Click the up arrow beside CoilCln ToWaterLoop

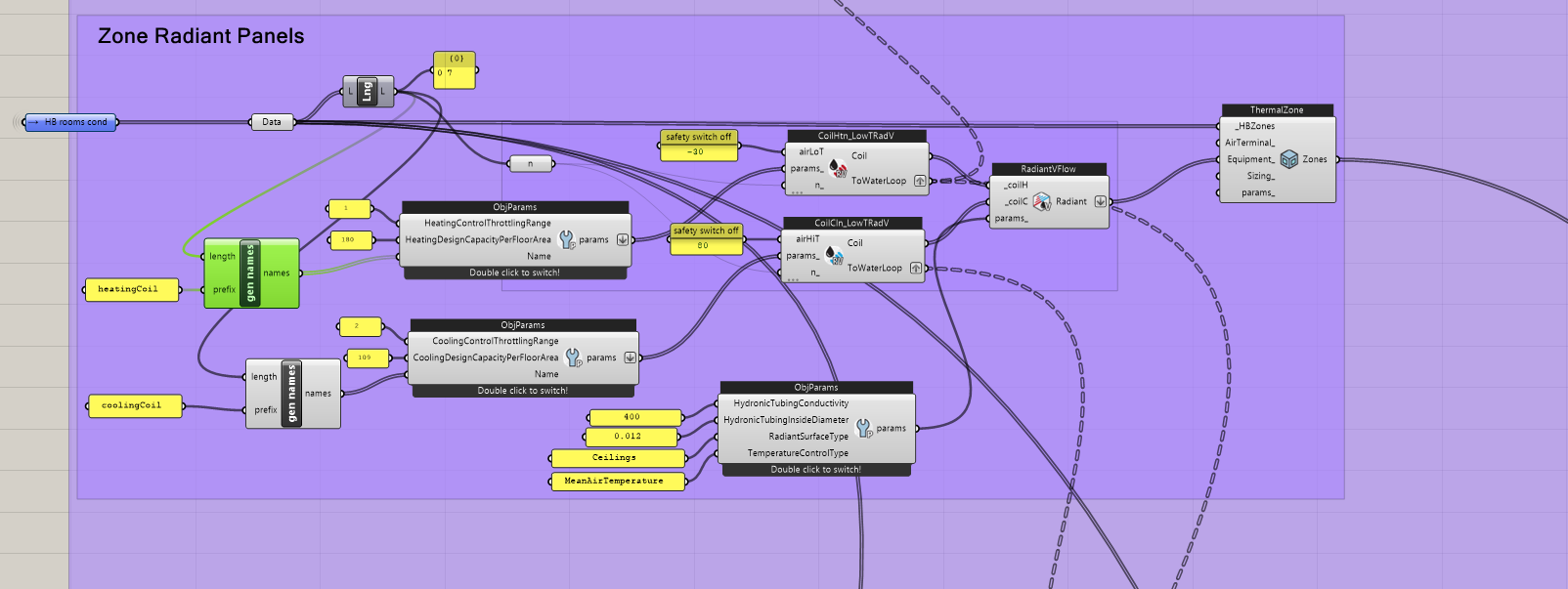click(x=916, y=268)
